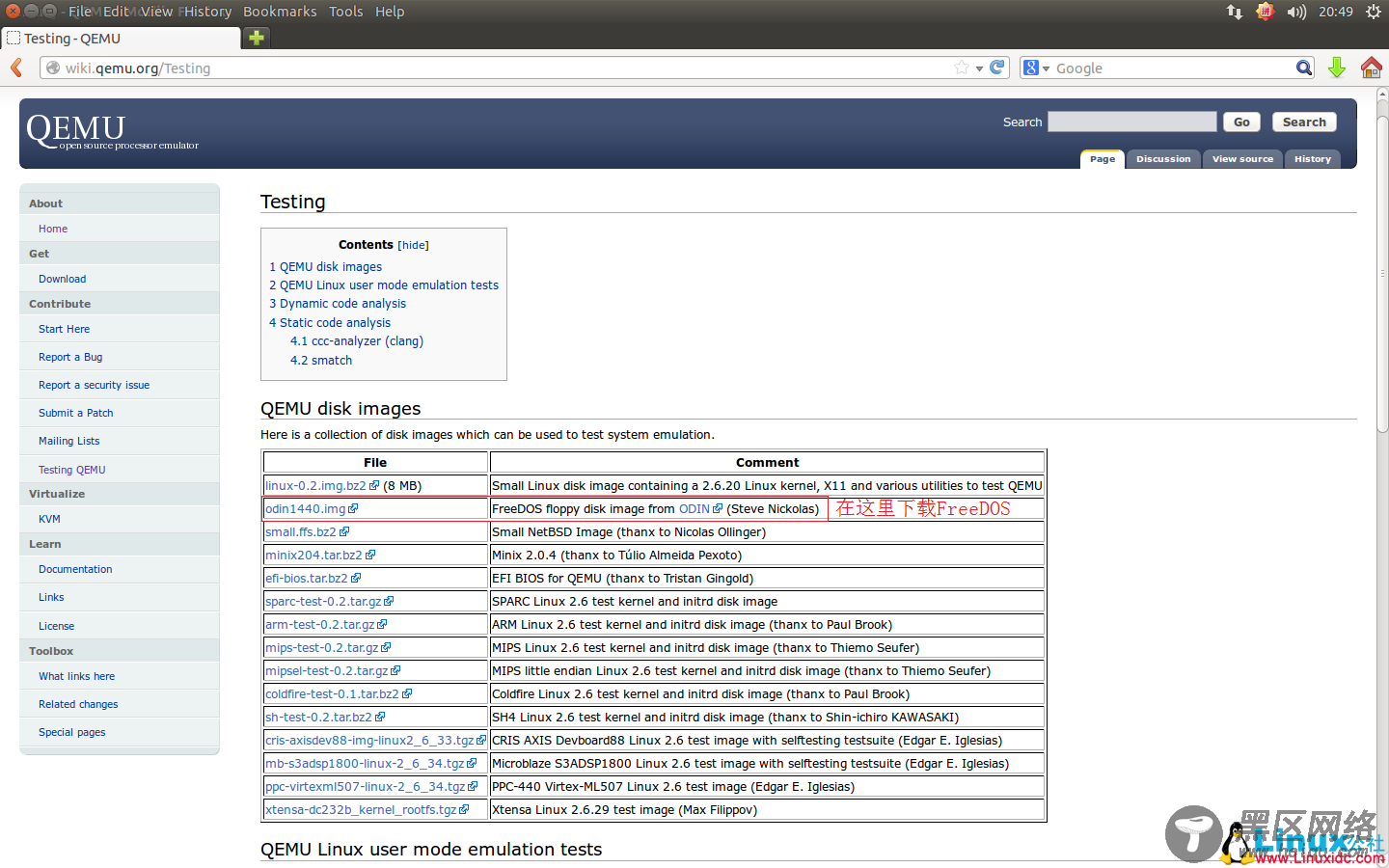Open a new tab with plus icon
The height and width of the screenshot is (868, 1389).
(x=257, y=38)
